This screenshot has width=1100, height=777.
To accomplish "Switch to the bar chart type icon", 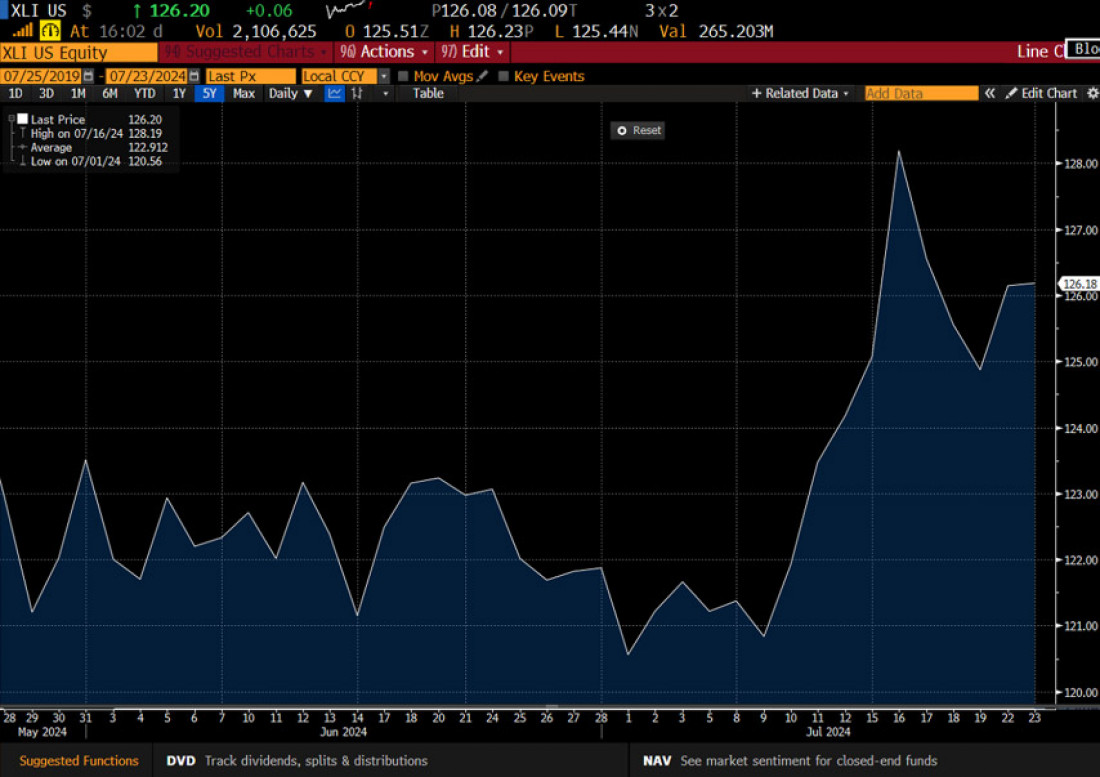I will tap(359, 93).
